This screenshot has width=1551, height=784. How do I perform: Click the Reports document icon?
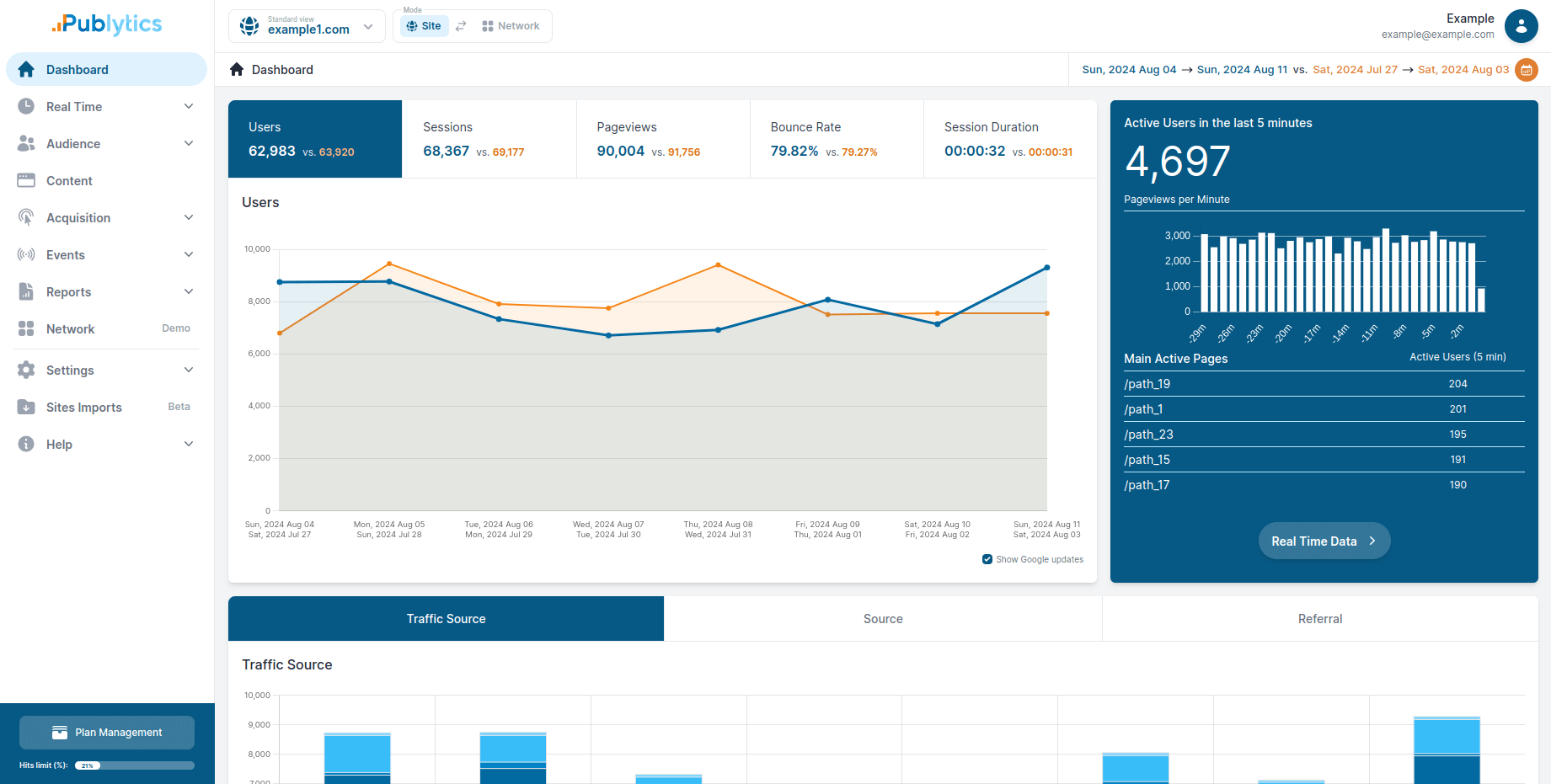coord(26,292)
